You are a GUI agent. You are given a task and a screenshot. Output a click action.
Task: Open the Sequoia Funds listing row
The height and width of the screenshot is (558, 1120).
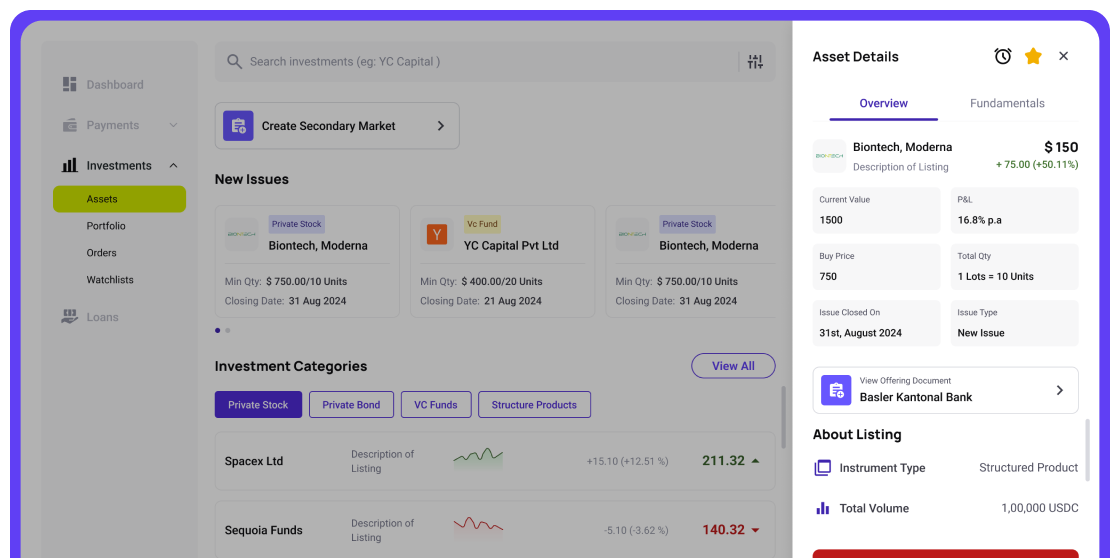[495, 529]
